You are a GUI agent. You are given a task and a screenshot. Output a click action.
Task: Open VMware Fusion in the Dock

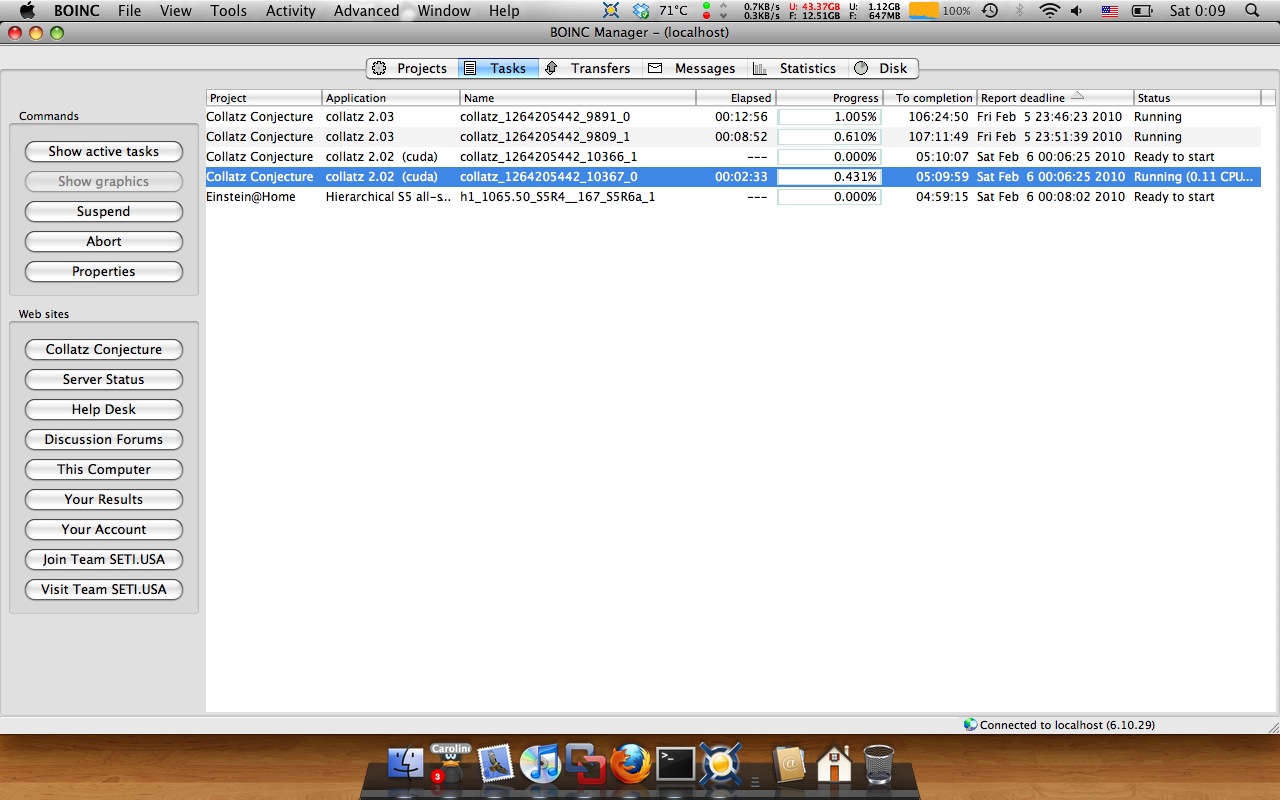(585, 764)
